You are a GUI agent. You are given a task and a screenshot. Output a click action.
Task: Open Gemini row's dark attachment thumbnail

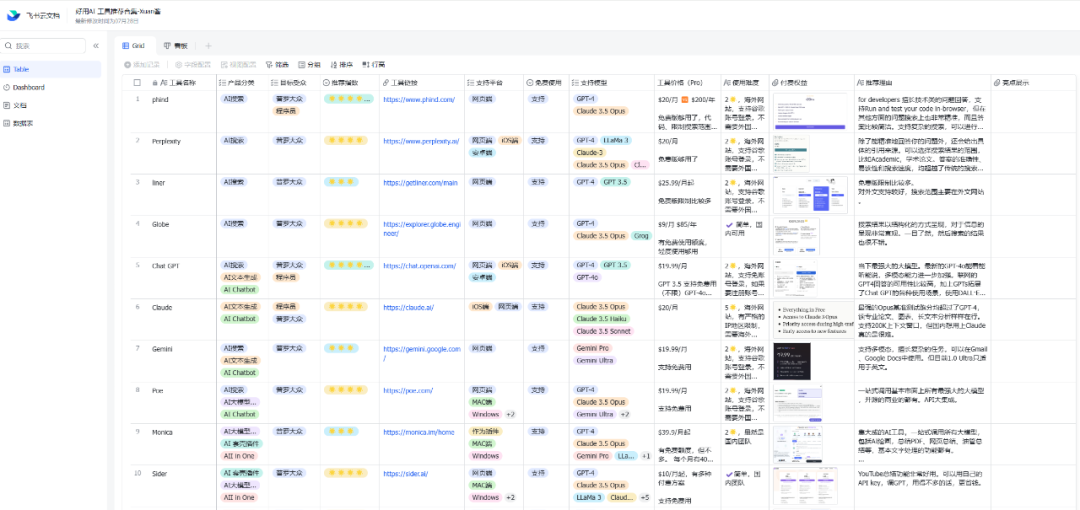791,361
